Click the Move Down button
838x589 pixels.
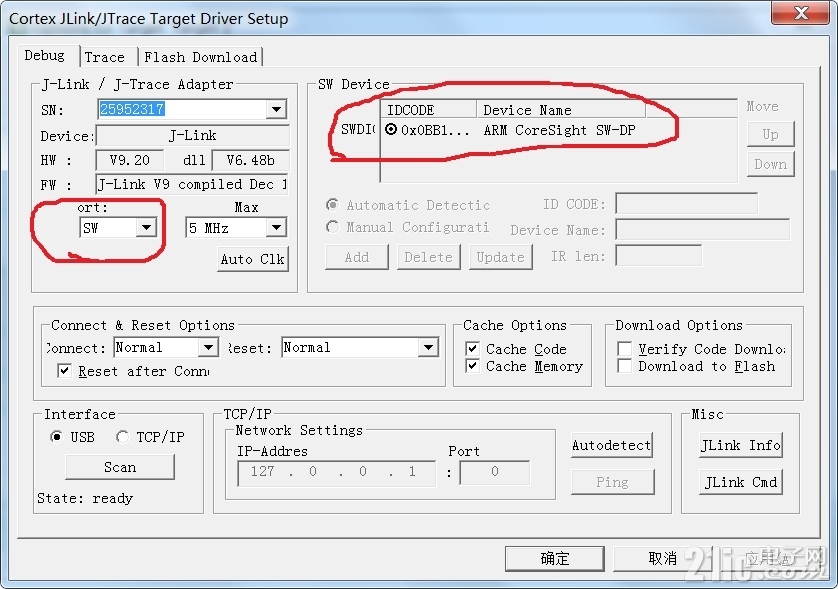770,164
